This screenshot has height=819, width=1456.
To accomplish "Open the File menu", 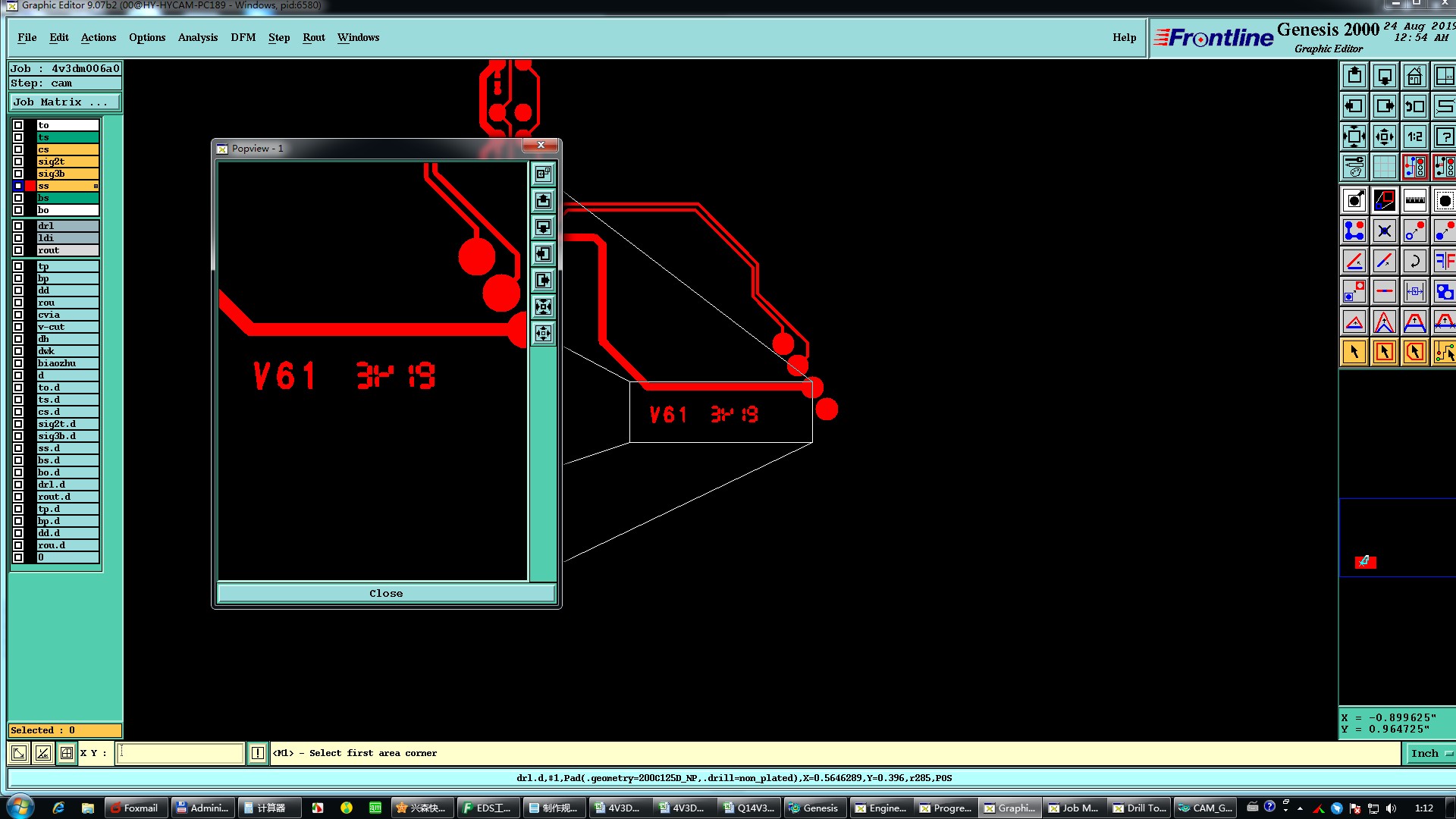I will pyautogui.click(x=27, y=37).
